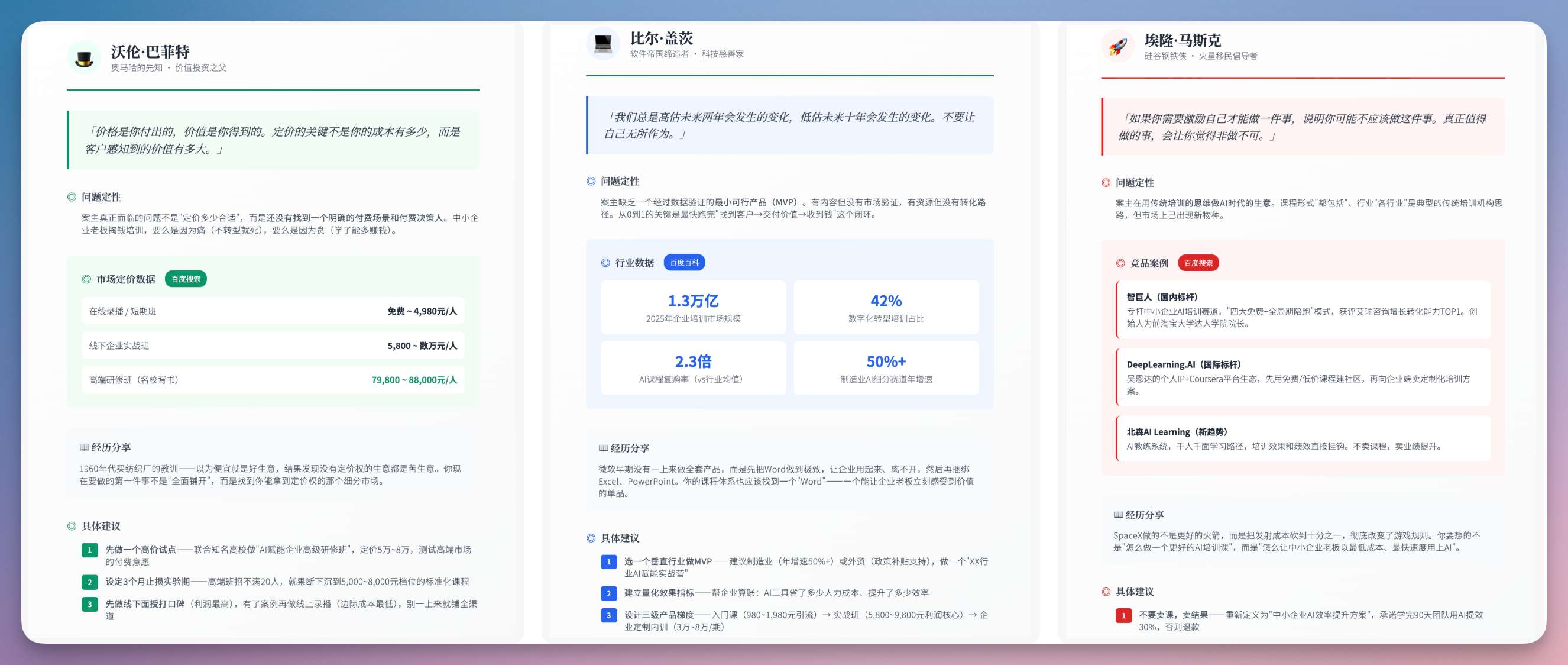Click the 1.3万亿 market size stat card
Screen dimensions: 1568x665
click(692, 307)
